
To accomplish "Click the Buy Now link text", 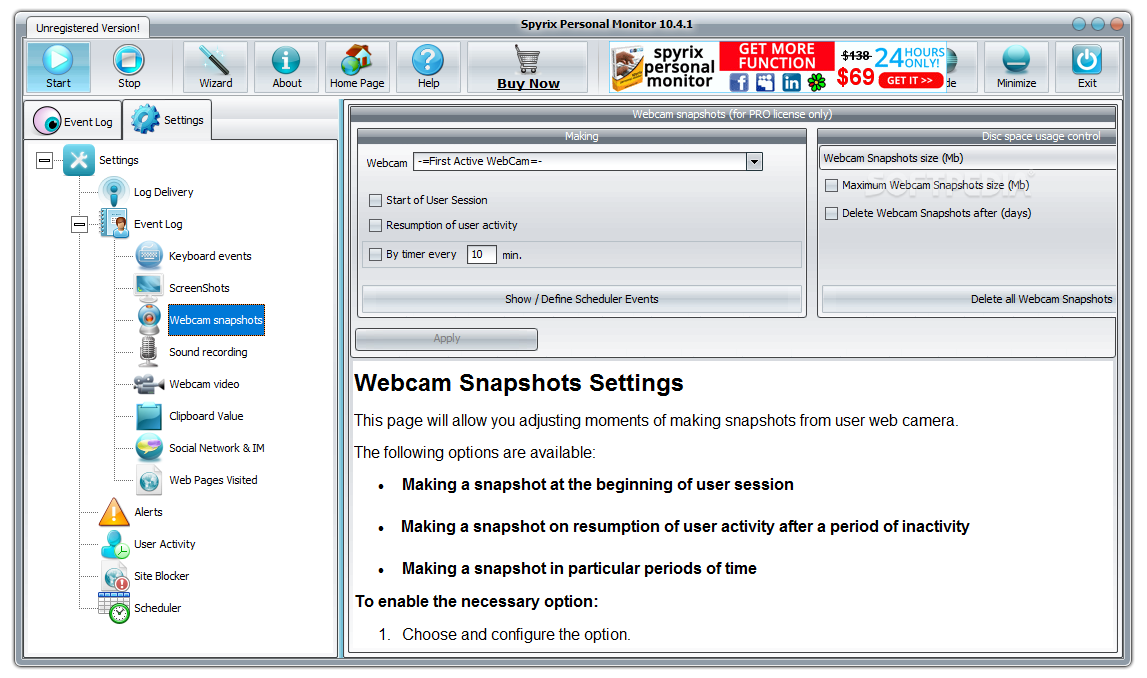I will 528,83.
